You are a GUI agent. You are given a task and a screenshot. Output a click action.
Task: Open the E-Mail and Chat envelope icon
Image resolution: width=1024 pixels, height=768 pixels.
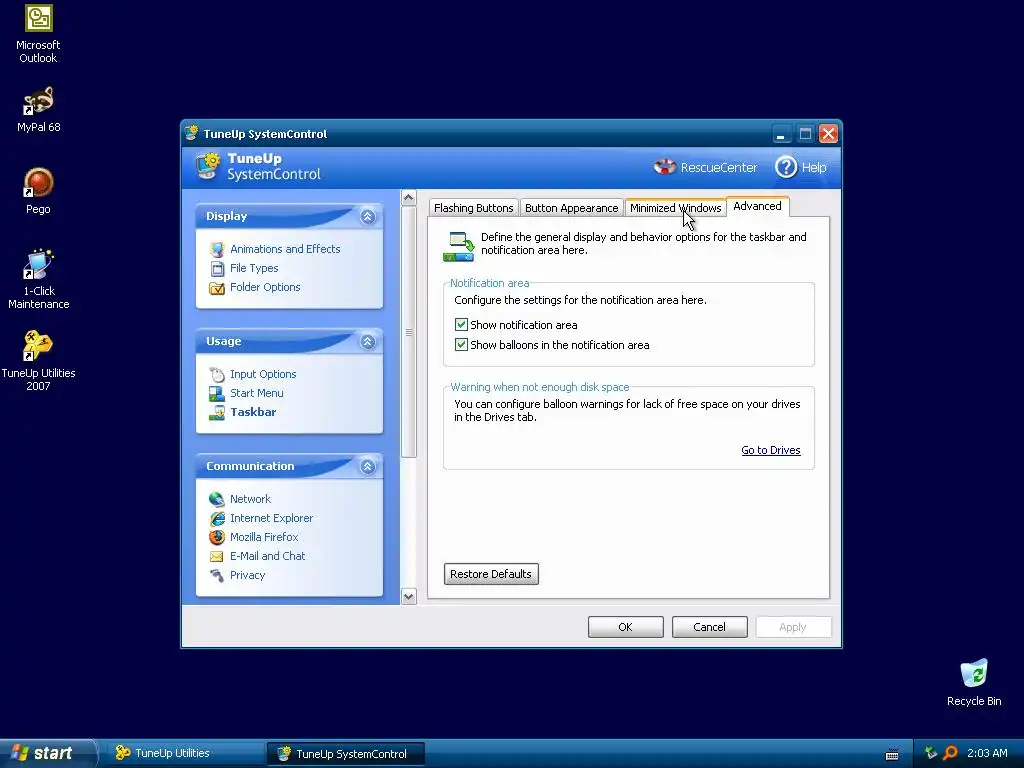[217, 556]
